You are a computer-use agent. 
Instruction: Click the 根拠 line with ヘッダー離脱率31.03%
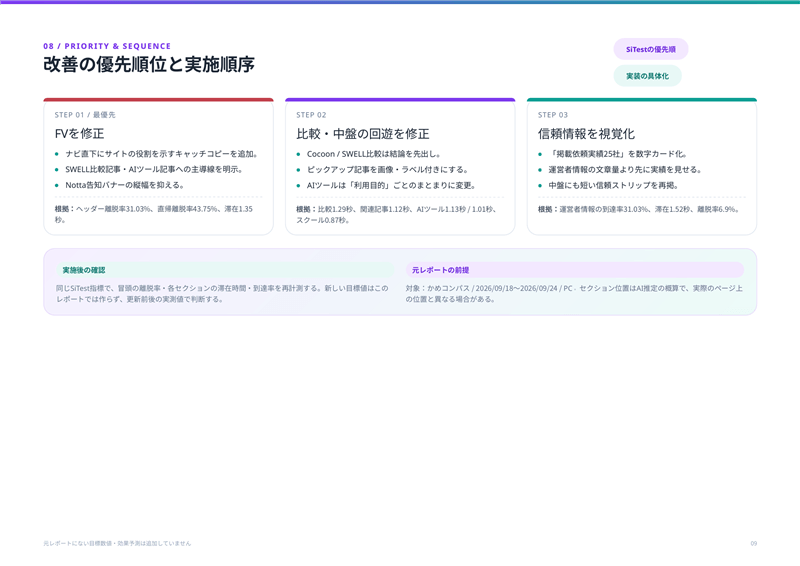point(156,214)
